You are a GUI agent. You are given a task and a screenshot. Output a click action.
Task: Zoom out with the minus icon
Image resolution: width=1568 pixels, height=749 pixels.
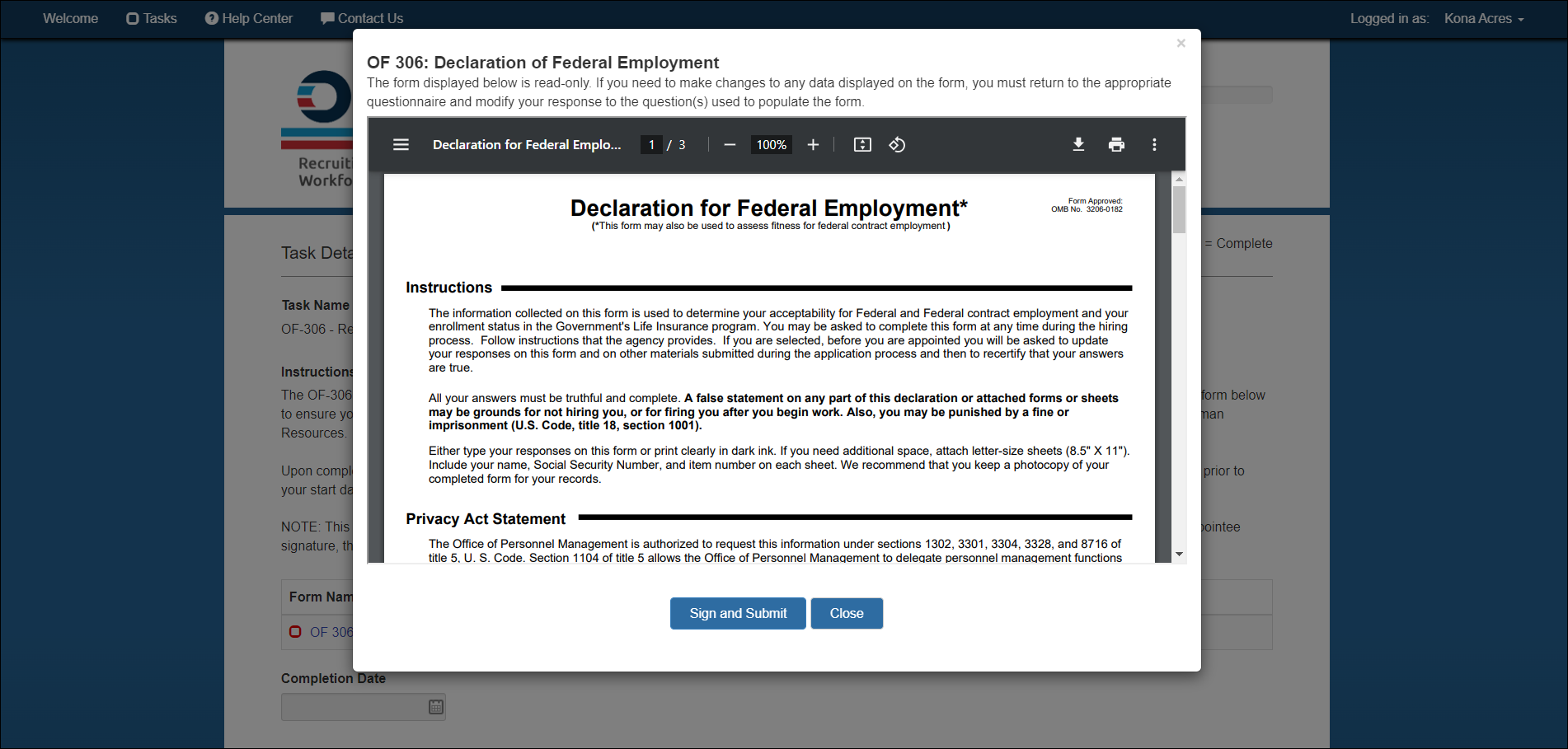pyautogui.click(x=730, y=145)
